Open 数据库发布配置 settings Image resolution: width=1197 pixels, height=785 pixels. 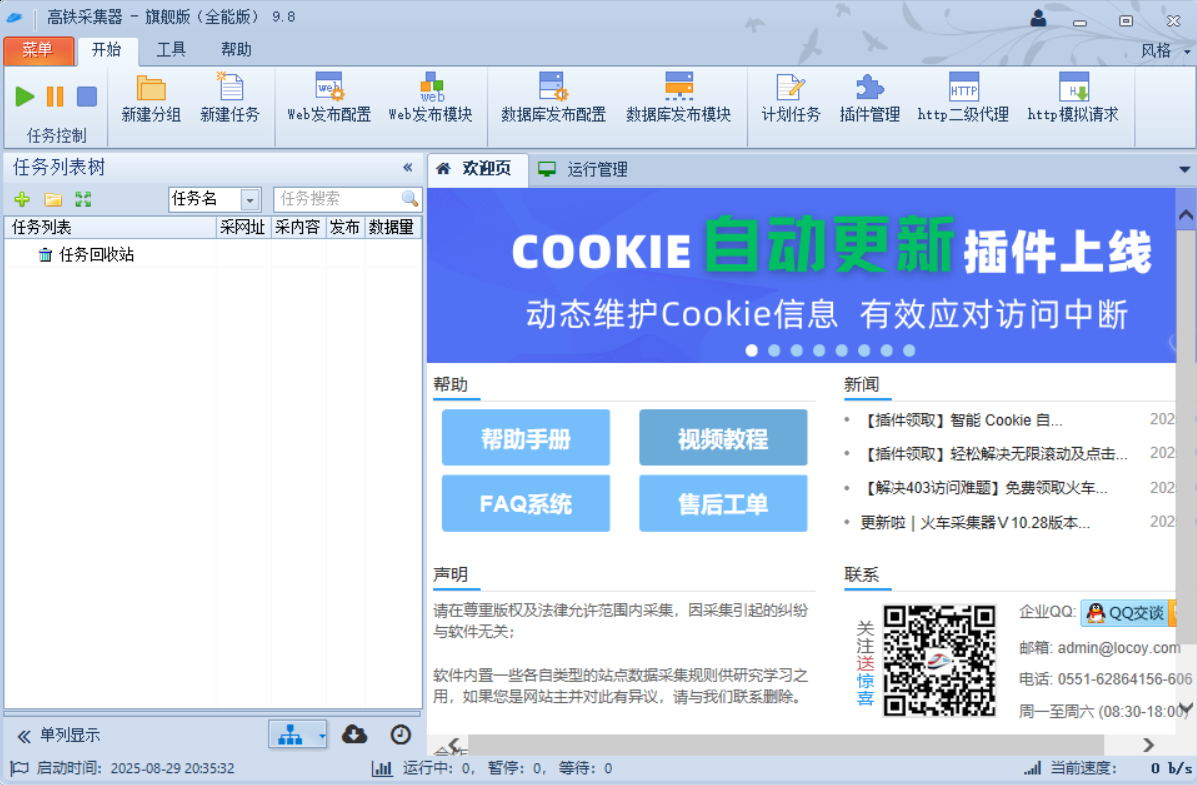point(553,99)
